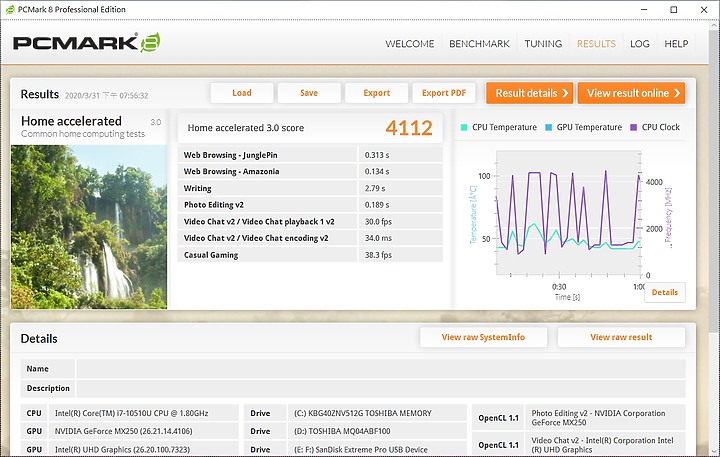The width and height of the screenshot is (720, 457).
Task: Maximize the PCMark 8 window
Action: 674,10
